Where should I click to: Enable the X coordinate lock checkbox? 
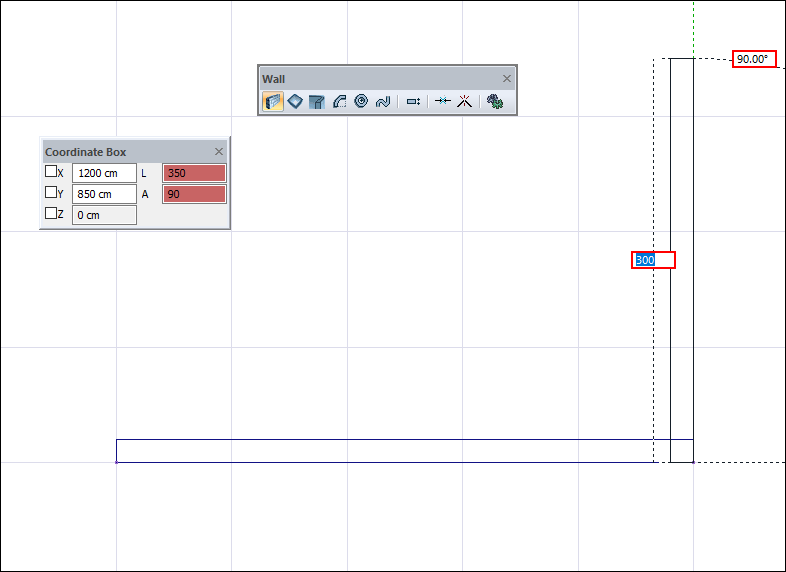point(51,172)
